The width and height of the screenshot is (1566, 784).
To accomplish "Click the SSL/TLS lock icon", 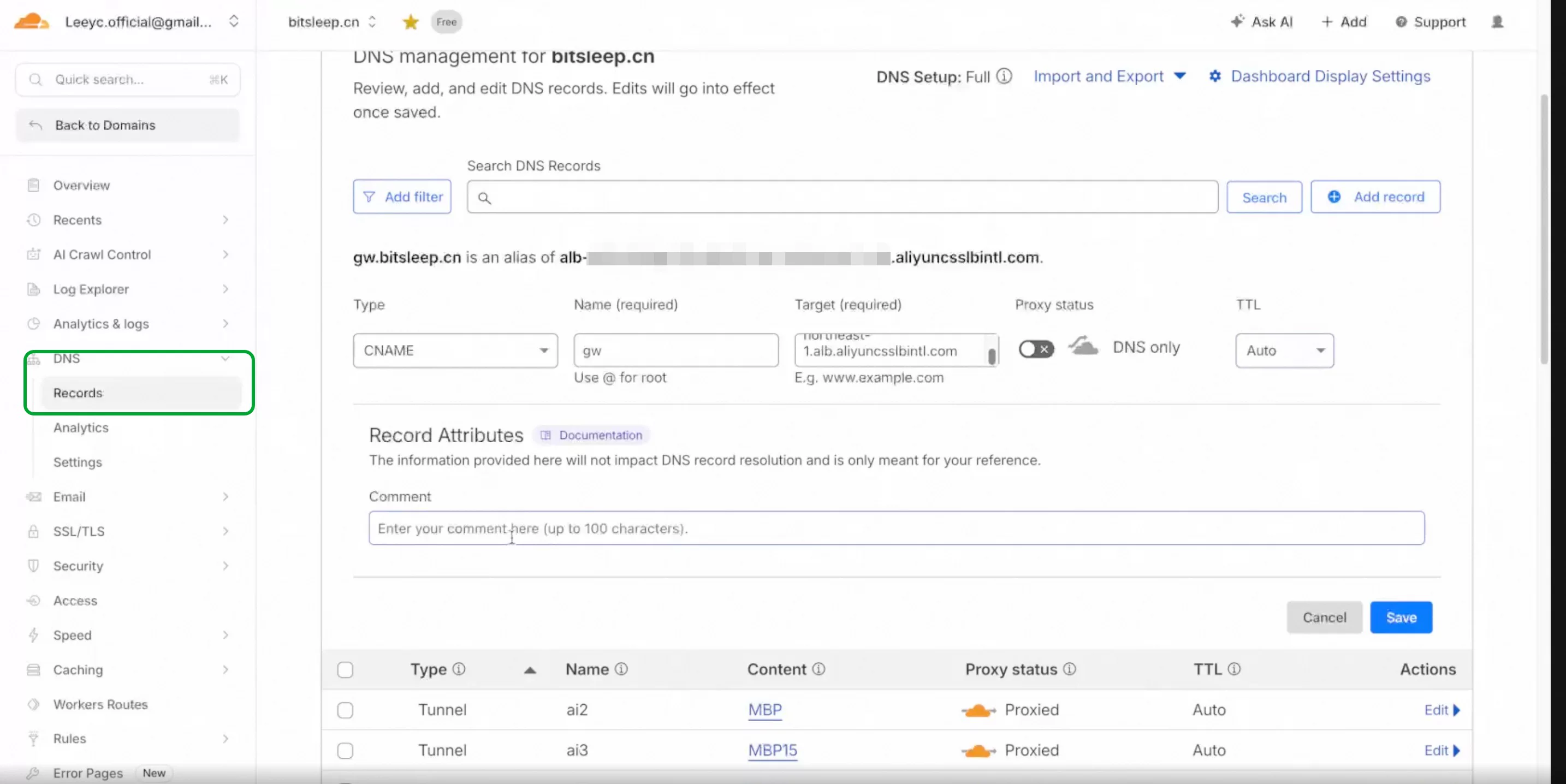I will [x=34, y=532].
